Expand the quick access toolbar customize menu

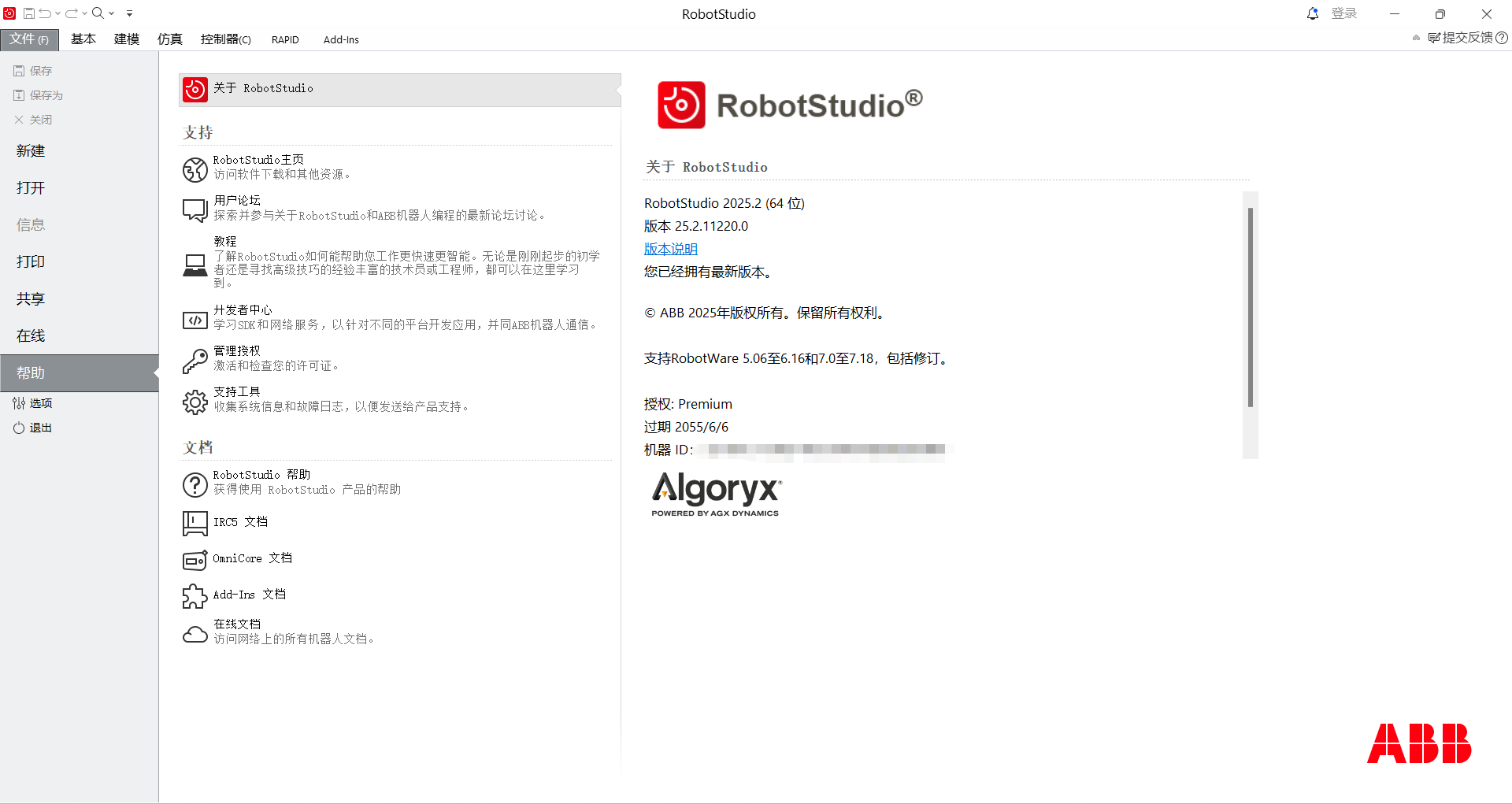coord(129,13)
